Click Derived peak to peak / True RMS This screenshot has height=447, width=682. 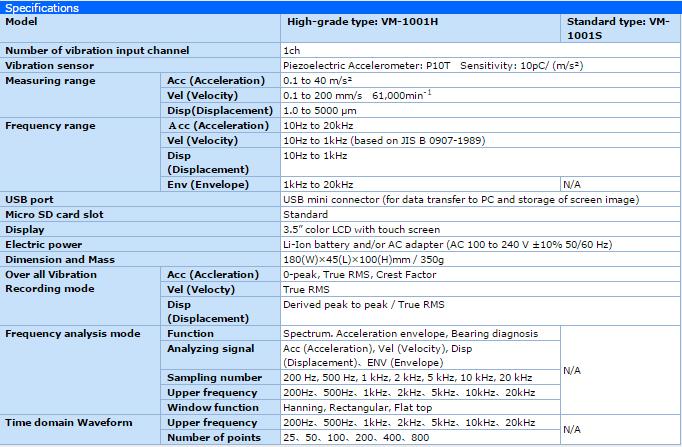tap(364, 304)
